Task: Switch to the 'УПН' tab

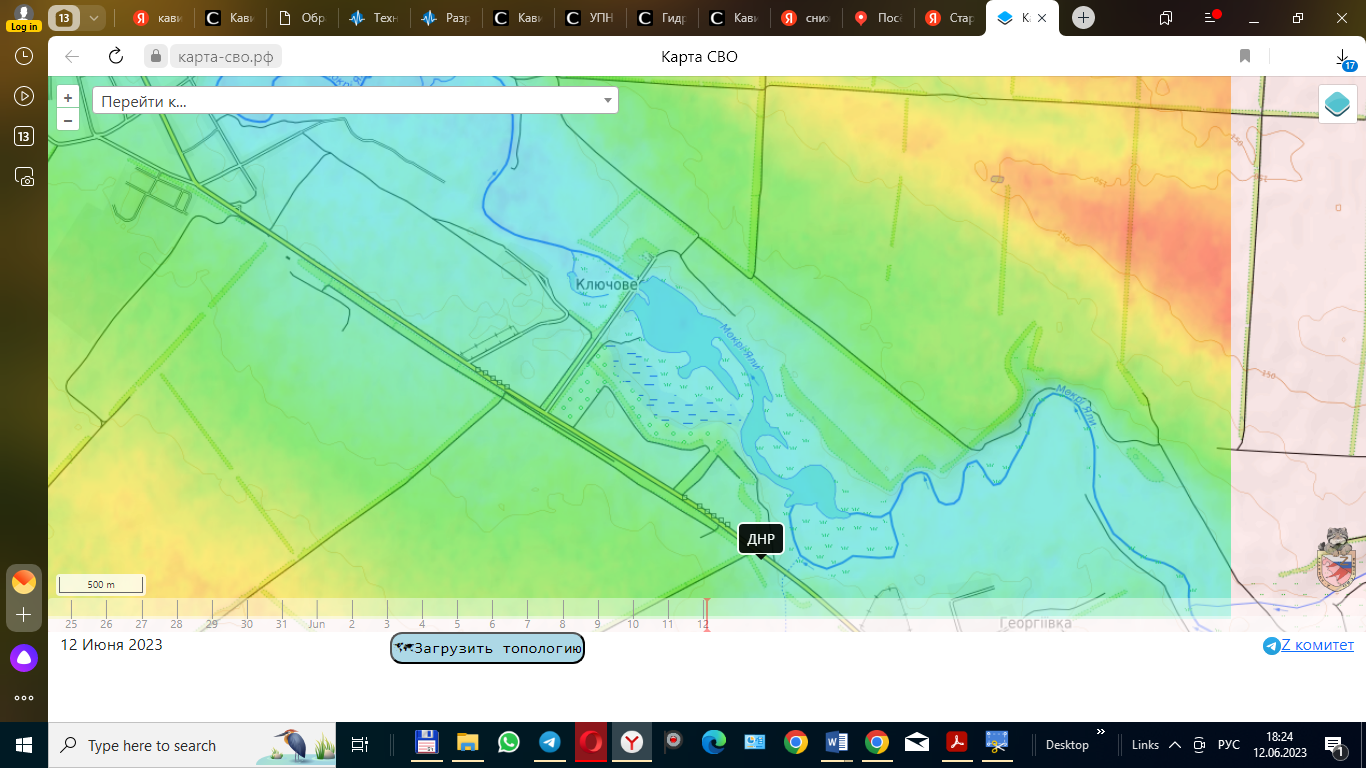Action: pyautogui.click(x=590, y=18)
